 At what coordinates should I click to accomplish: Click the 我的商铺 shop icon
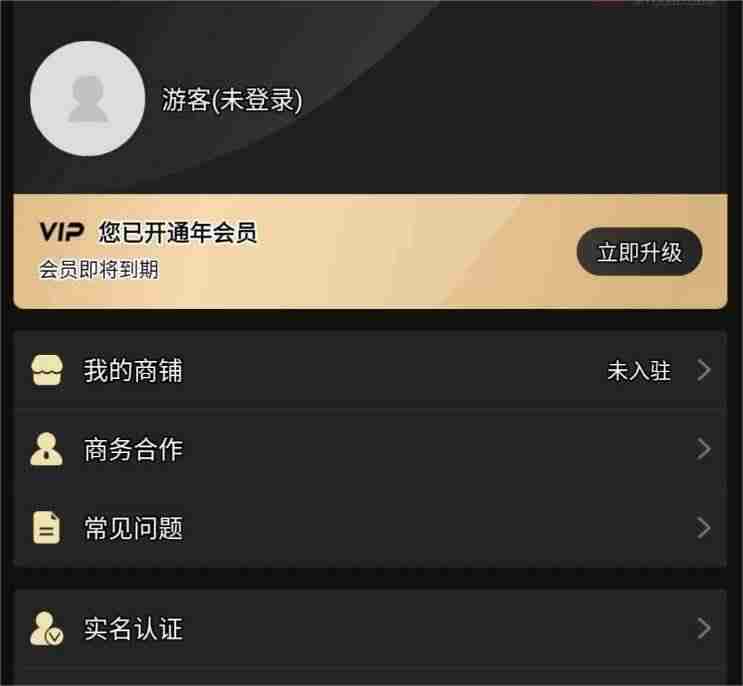pyautogui.click(x=46, y=370)
